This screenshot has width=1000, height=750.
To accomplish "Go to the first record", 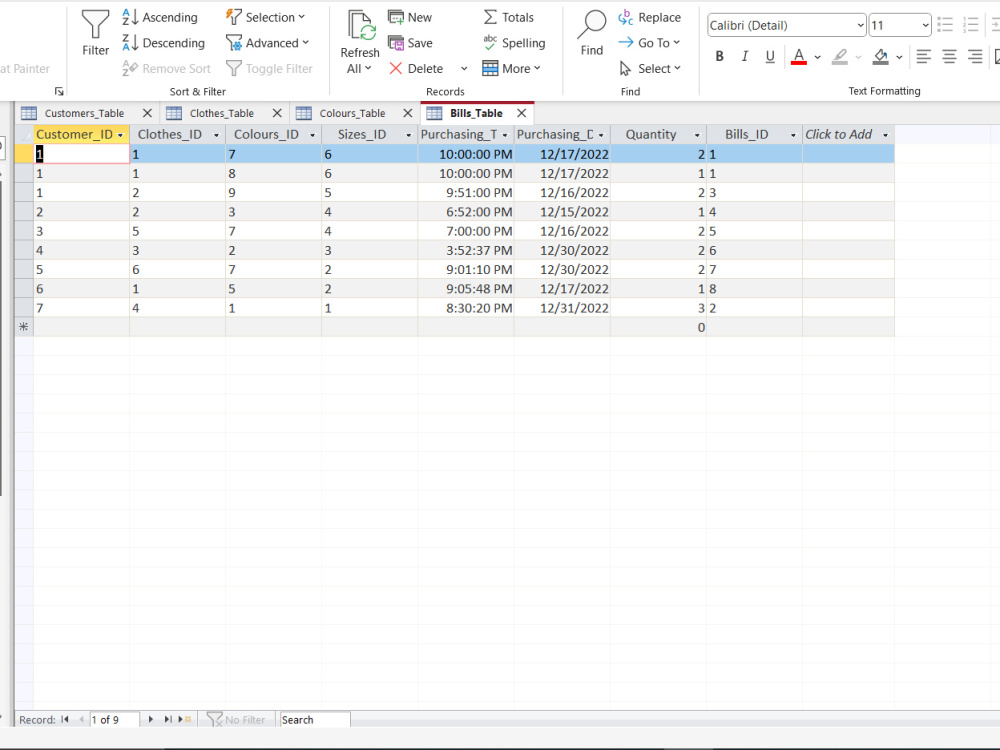I will [x=65, y=719].
